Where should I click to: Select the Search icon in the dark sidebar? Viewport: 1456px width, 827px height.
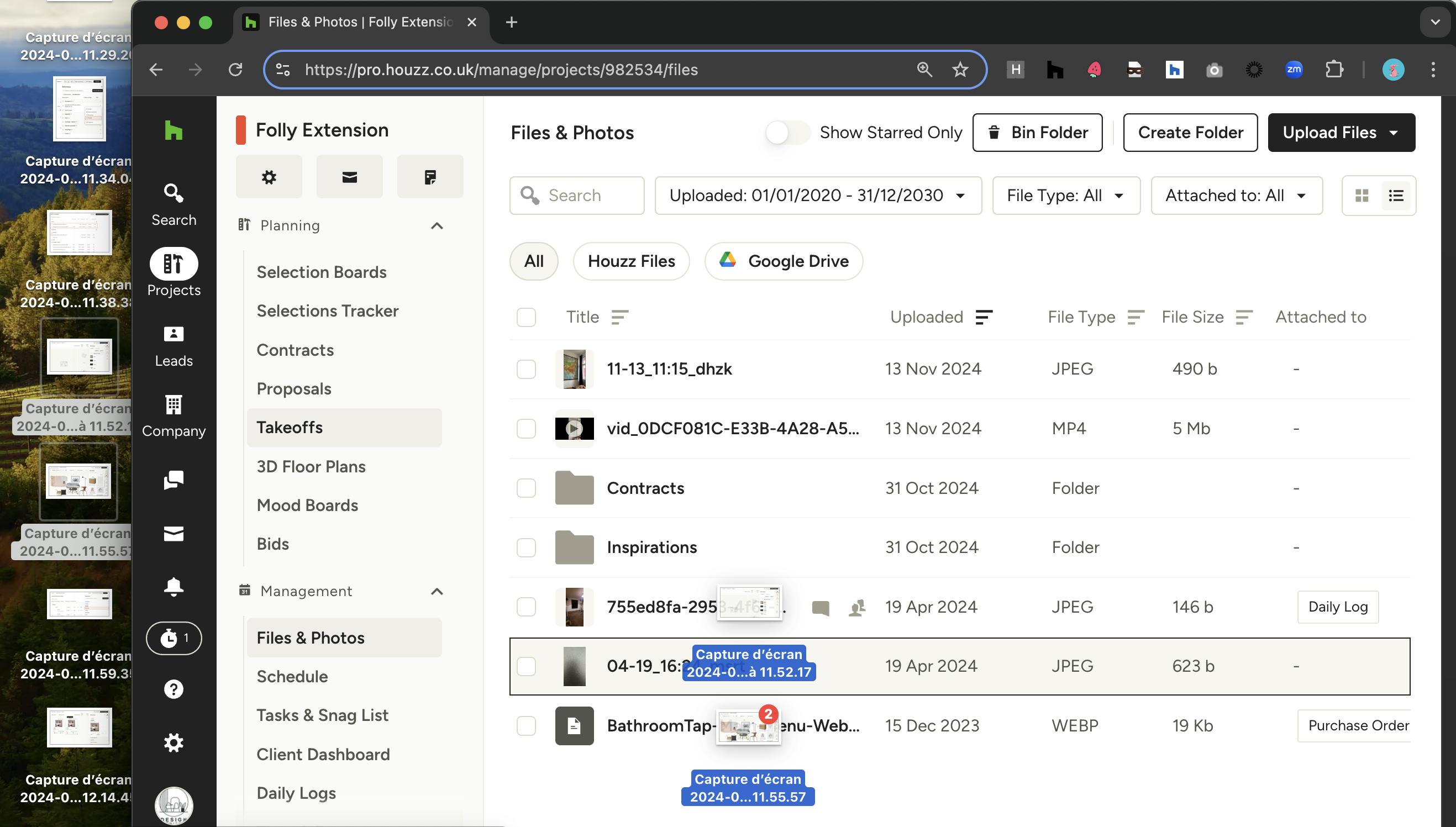pos(174,202)
